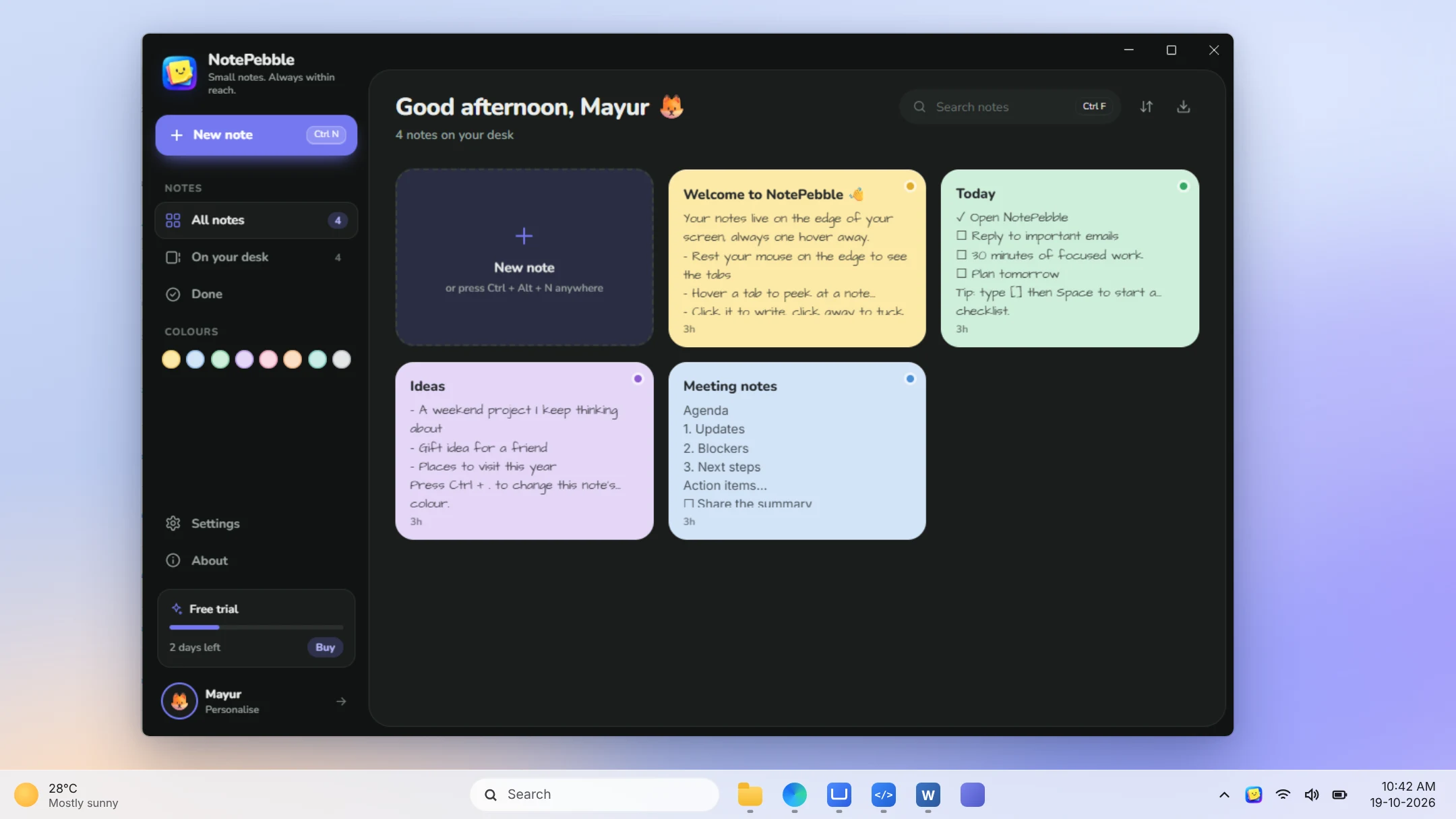Filter by the green colour swatch
The width and height of the screenshot is (1456, 819).
pyautogui.click(x=220, y=359)
